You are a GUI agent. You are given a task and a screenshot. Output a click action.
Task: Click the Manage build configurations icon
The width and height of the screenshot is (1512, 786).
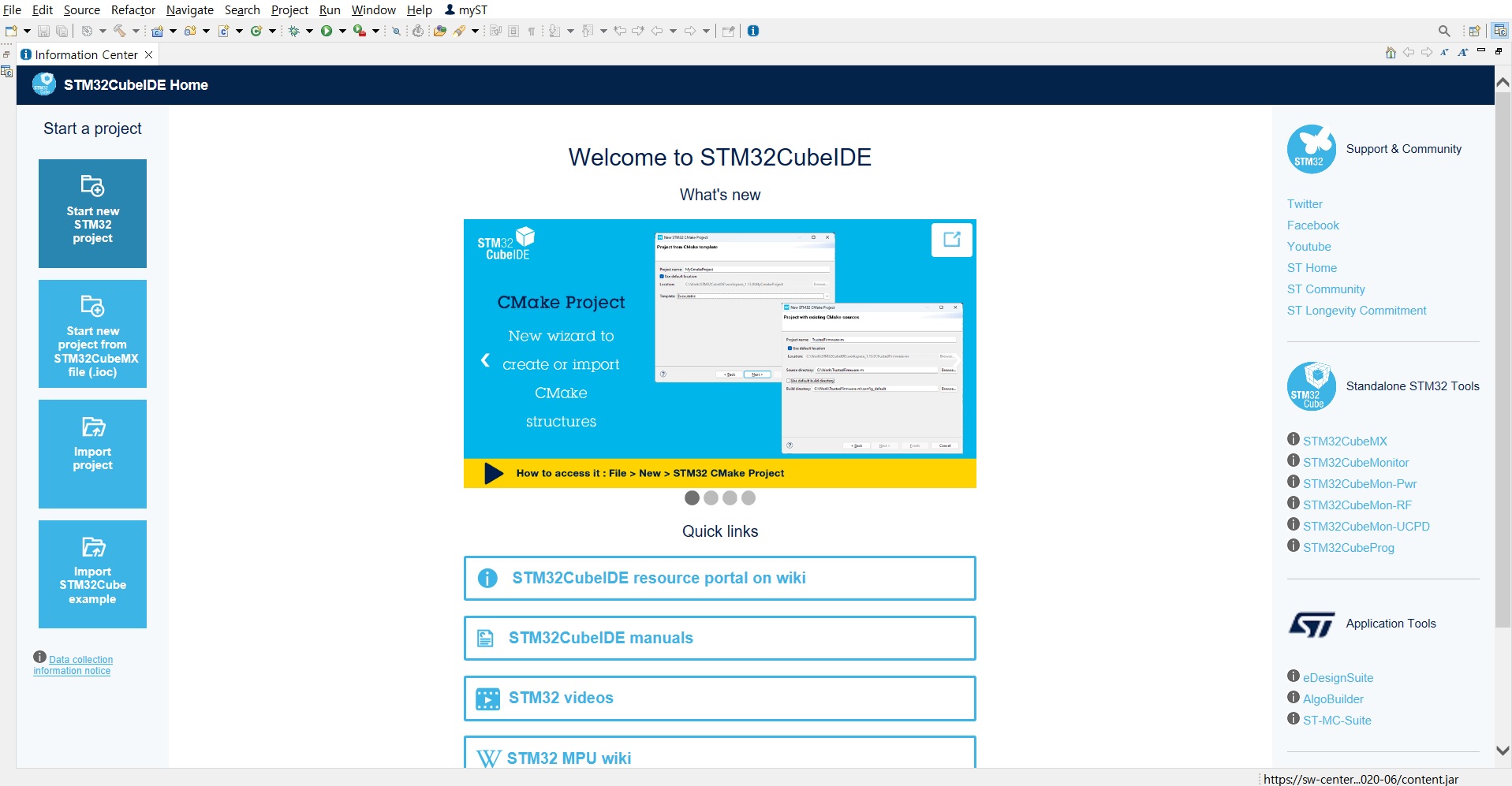(87, 31)
